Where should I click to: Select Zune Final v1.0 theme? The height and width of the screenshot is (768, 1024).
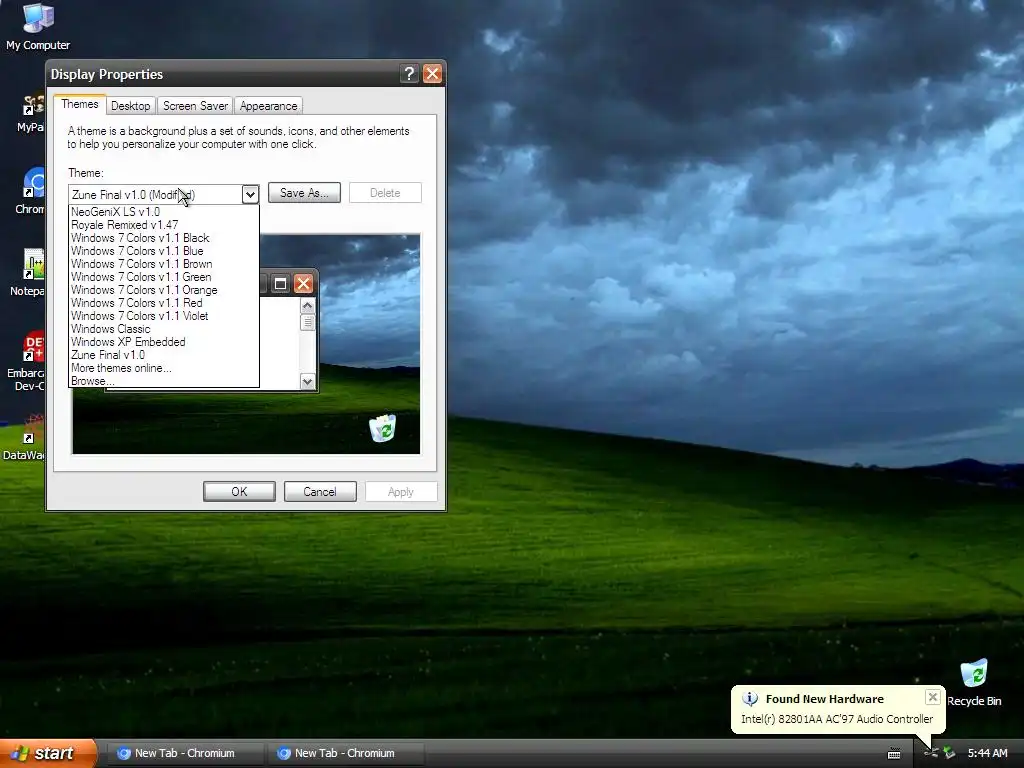point(164,355)
